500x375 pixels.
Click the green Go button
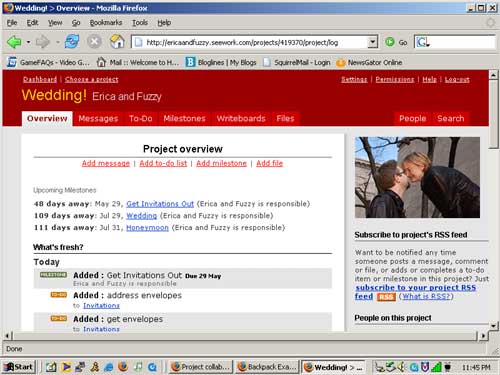coord(396,42)
